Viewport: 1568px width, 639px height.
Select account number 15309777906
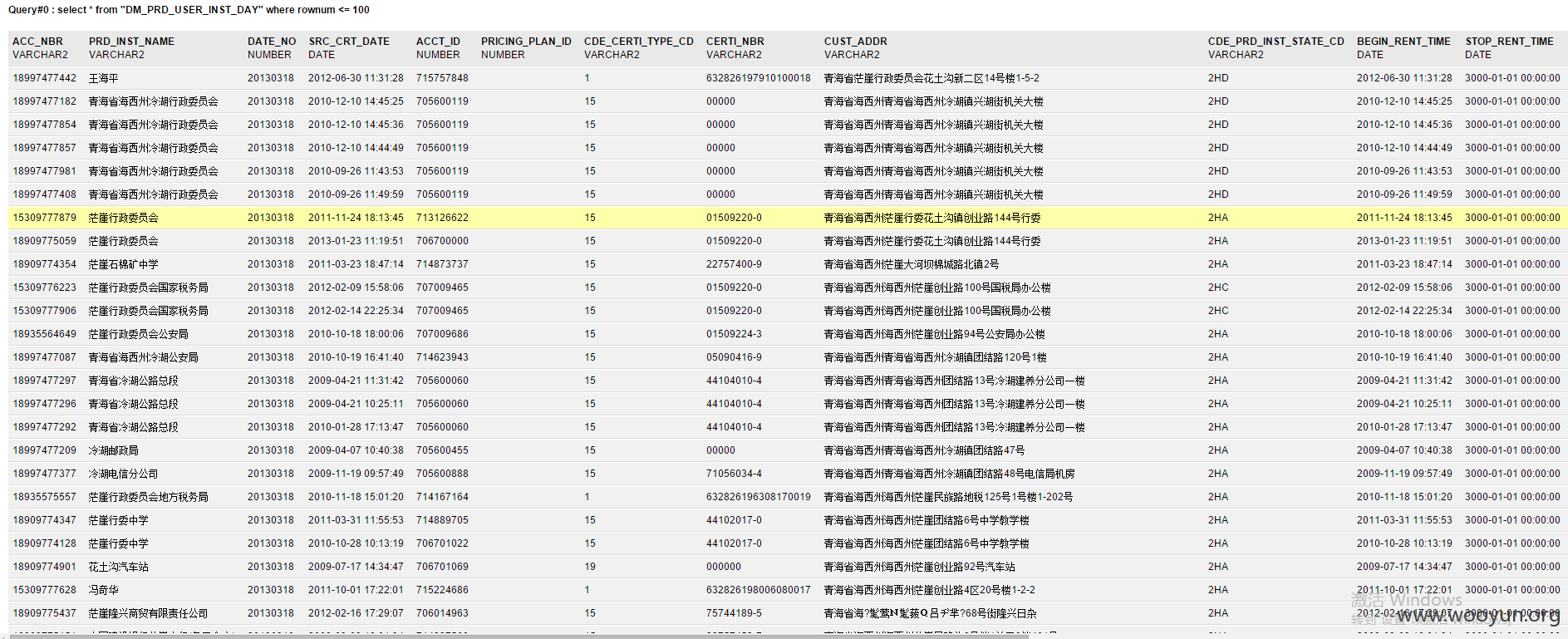[x=44, y=311]
